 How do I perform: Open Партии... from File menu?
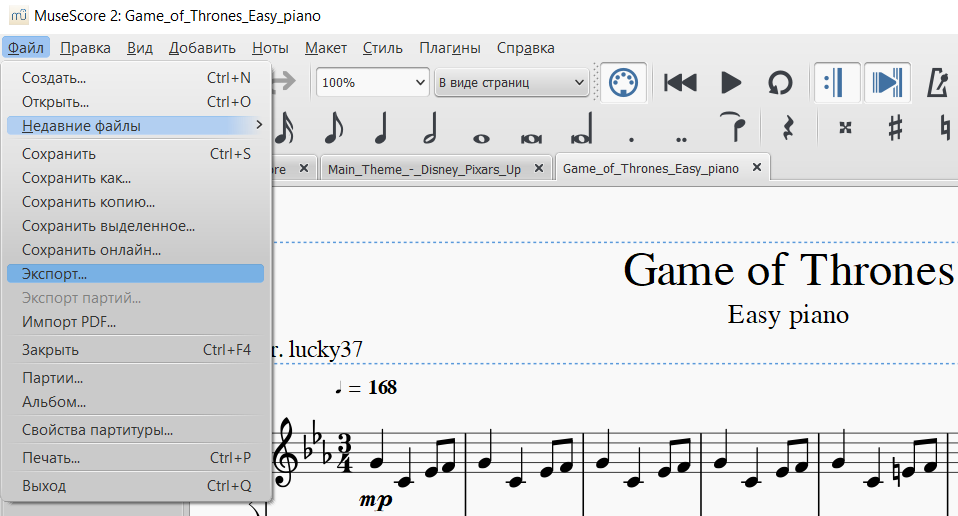tap(136, 378)
